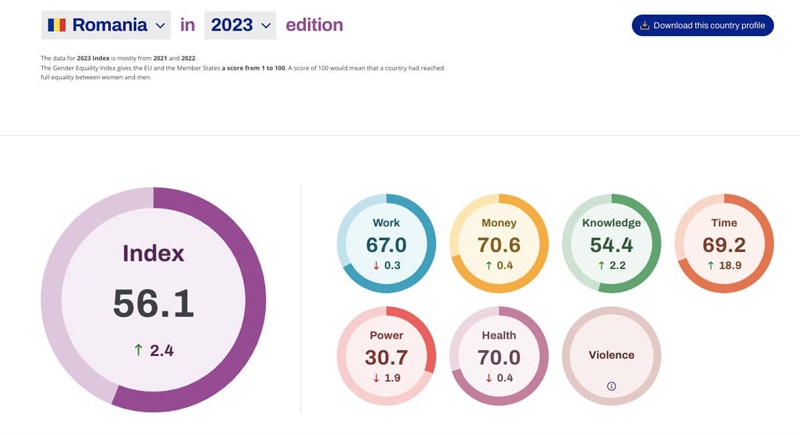Screen dimensions: 800x435
Task: Click the red down arrow in Power circle
Action: point(375,377)
